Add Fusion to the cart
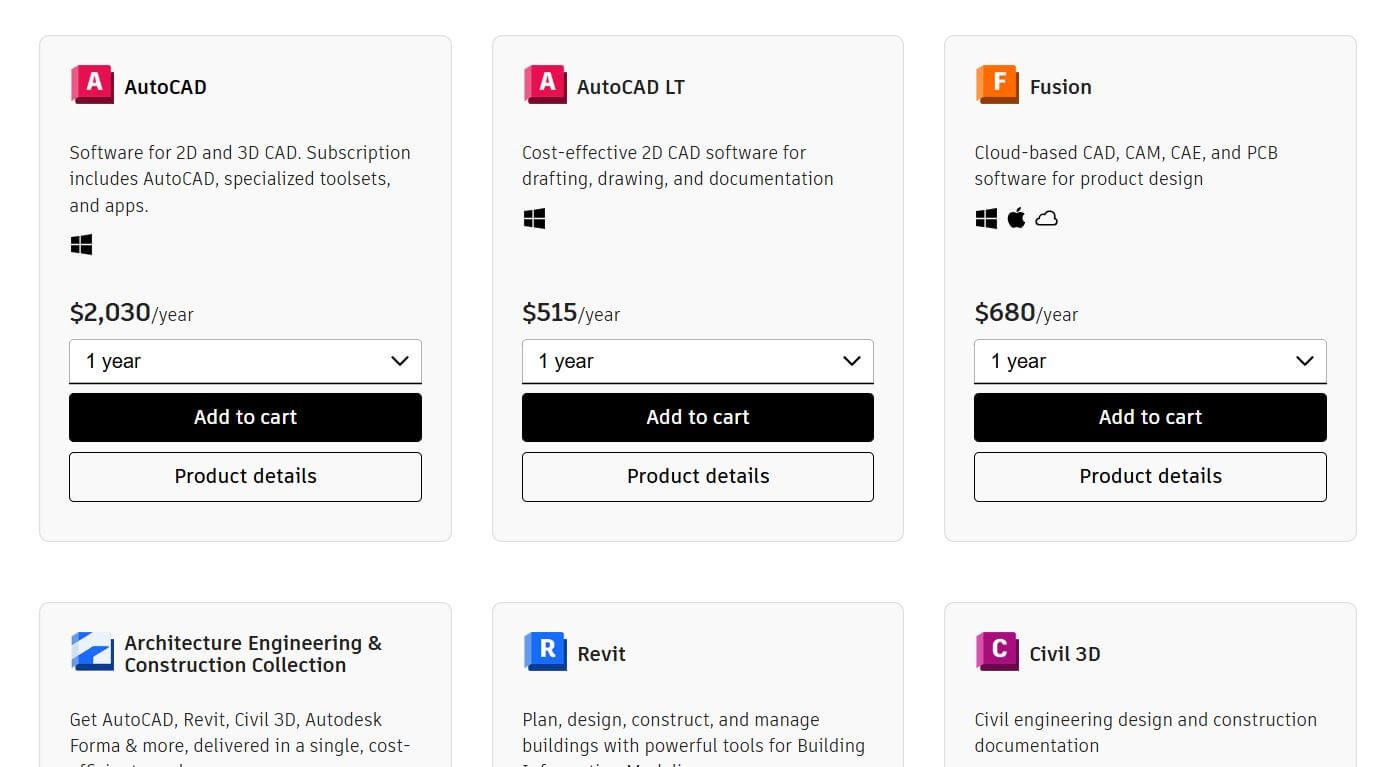The height and width of the screenshot is (767, 1399). [x=1149, y=417]
